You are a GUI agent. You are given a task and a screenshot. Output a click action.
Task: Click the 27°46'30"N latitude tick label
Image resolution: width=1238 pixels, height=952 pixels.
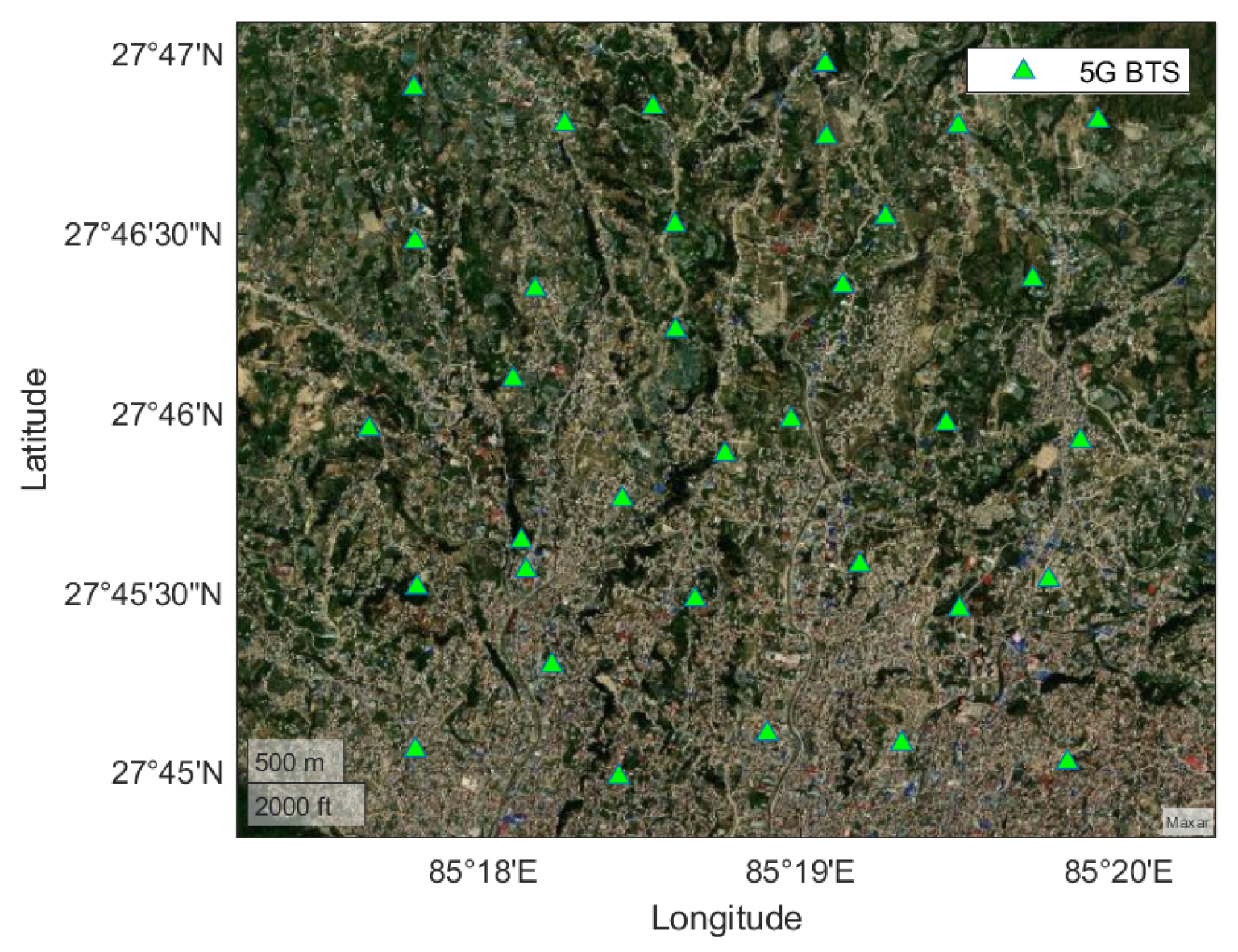tap(143, 235)
